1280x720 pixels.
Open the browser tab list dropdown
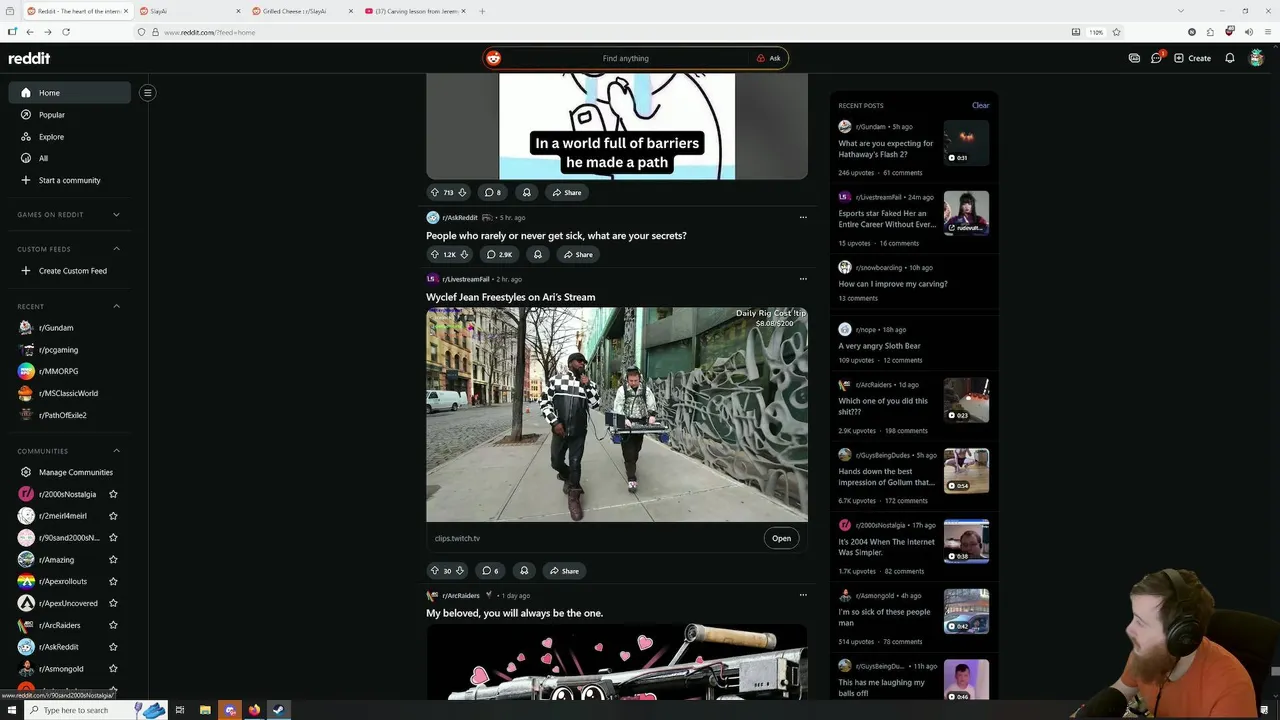[1180, 11]
